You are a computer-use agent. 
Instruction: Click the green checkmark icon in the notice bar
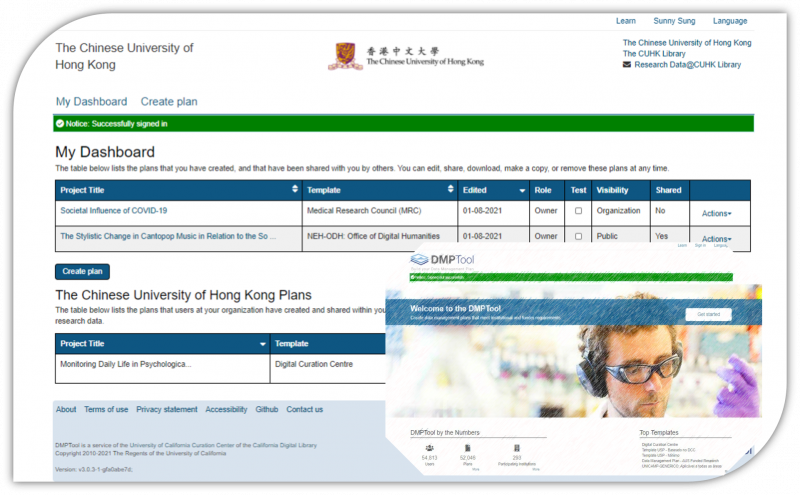(x=60, y=123)
